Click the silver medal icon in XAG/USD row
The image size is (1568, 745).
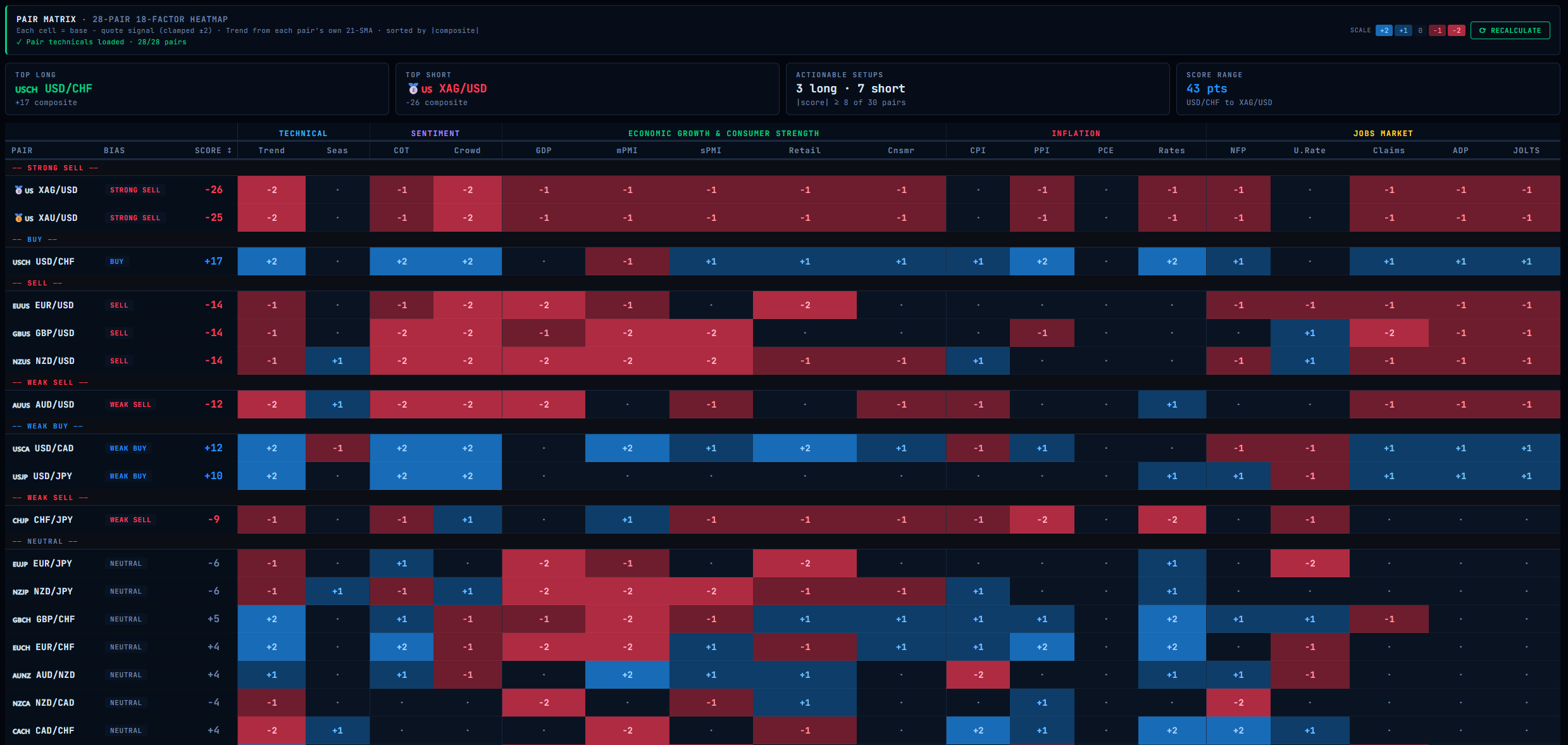(18, 190)
